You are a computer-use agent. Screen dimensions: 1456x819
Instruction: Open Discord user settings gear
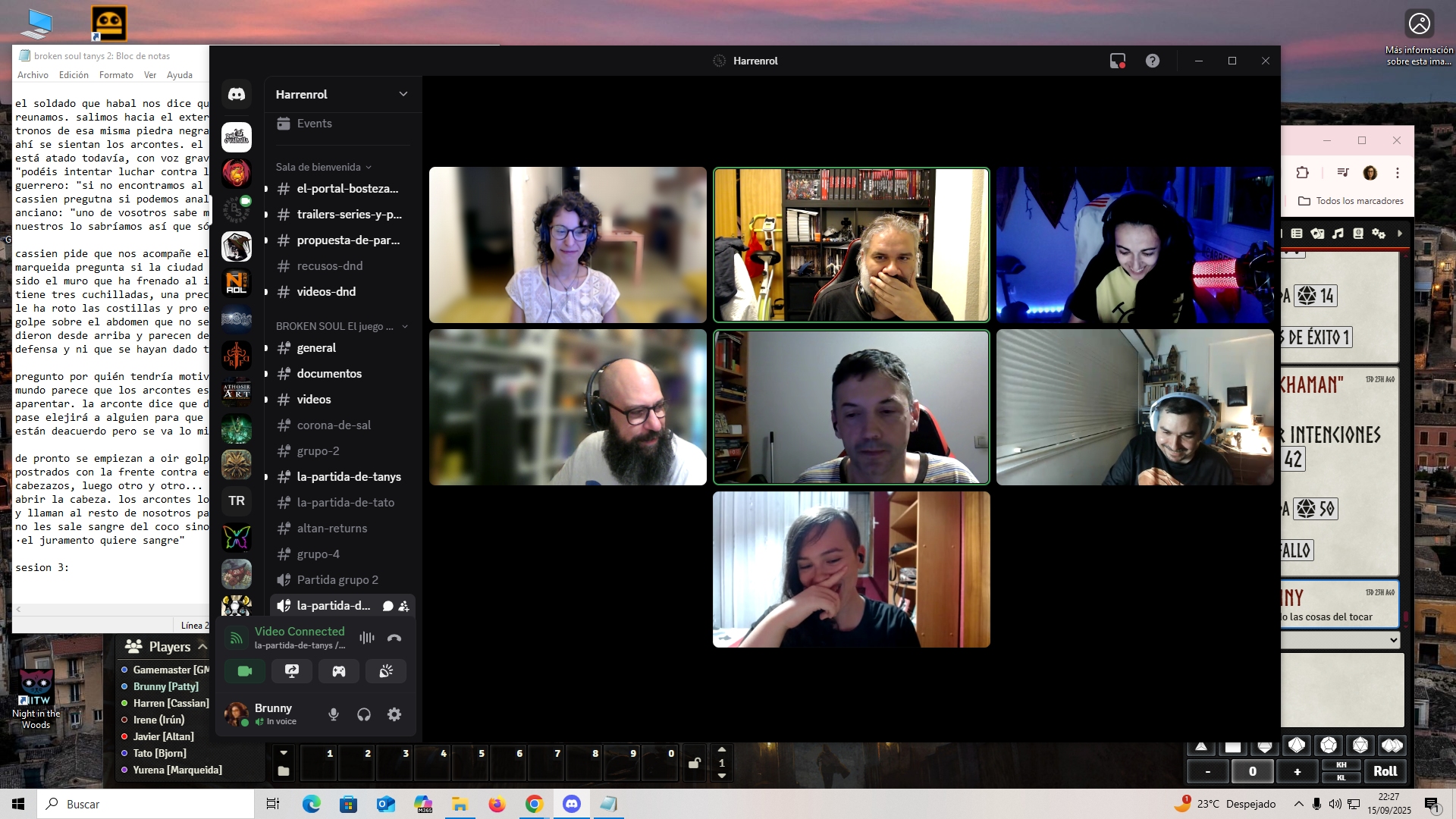pyautogui.click(x=394, y=714)
